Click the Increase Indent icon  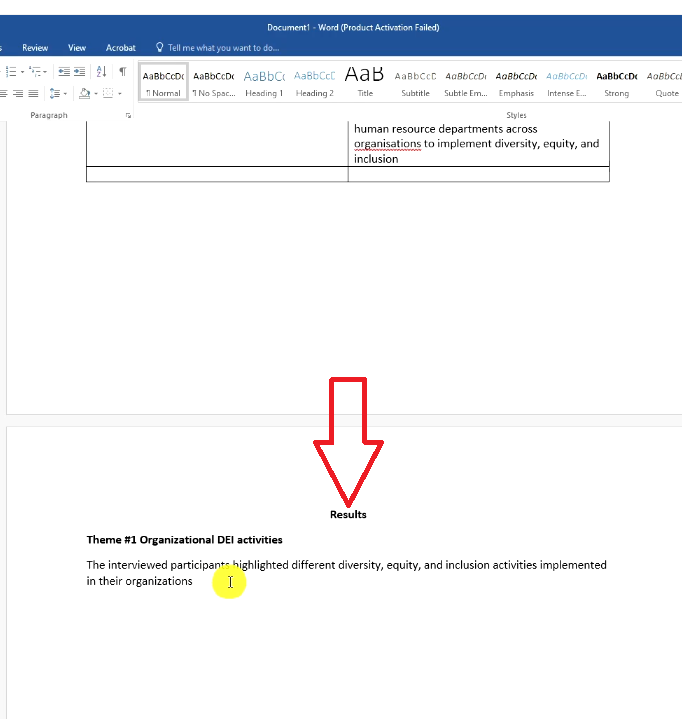pyautogui.click(x=79, y=72)
